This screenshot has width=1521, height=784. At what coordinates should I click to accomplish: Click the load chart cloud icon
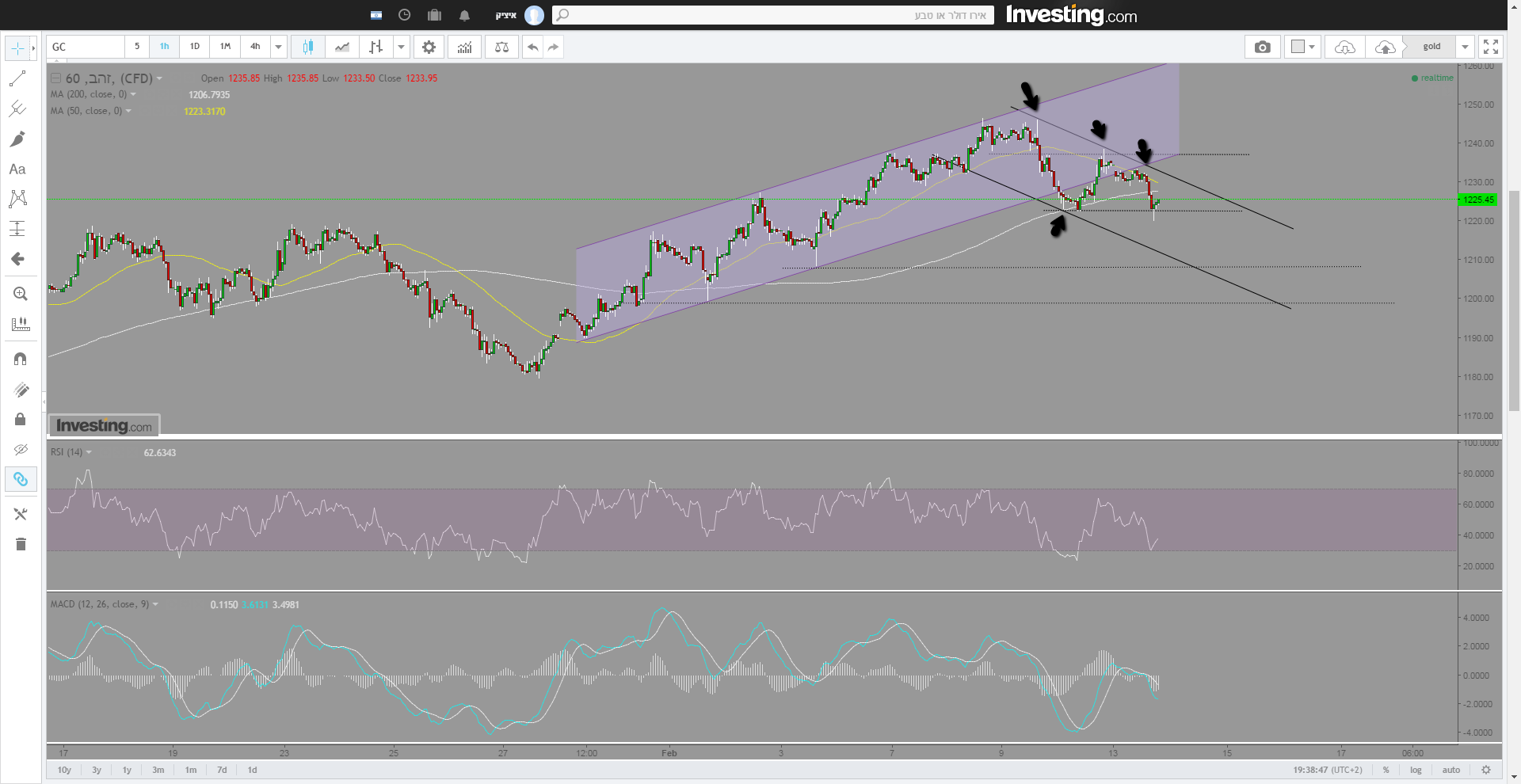click(x=1344, y=47)
